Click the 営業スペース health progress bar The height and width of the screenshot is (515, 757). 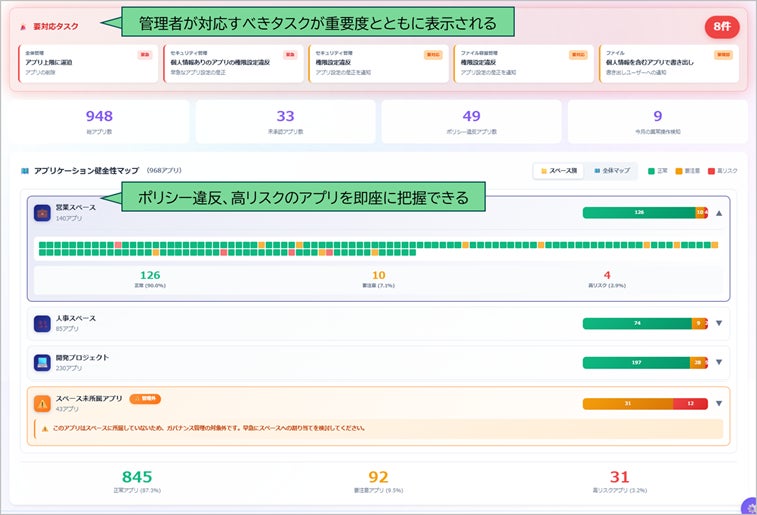point(645,212)
